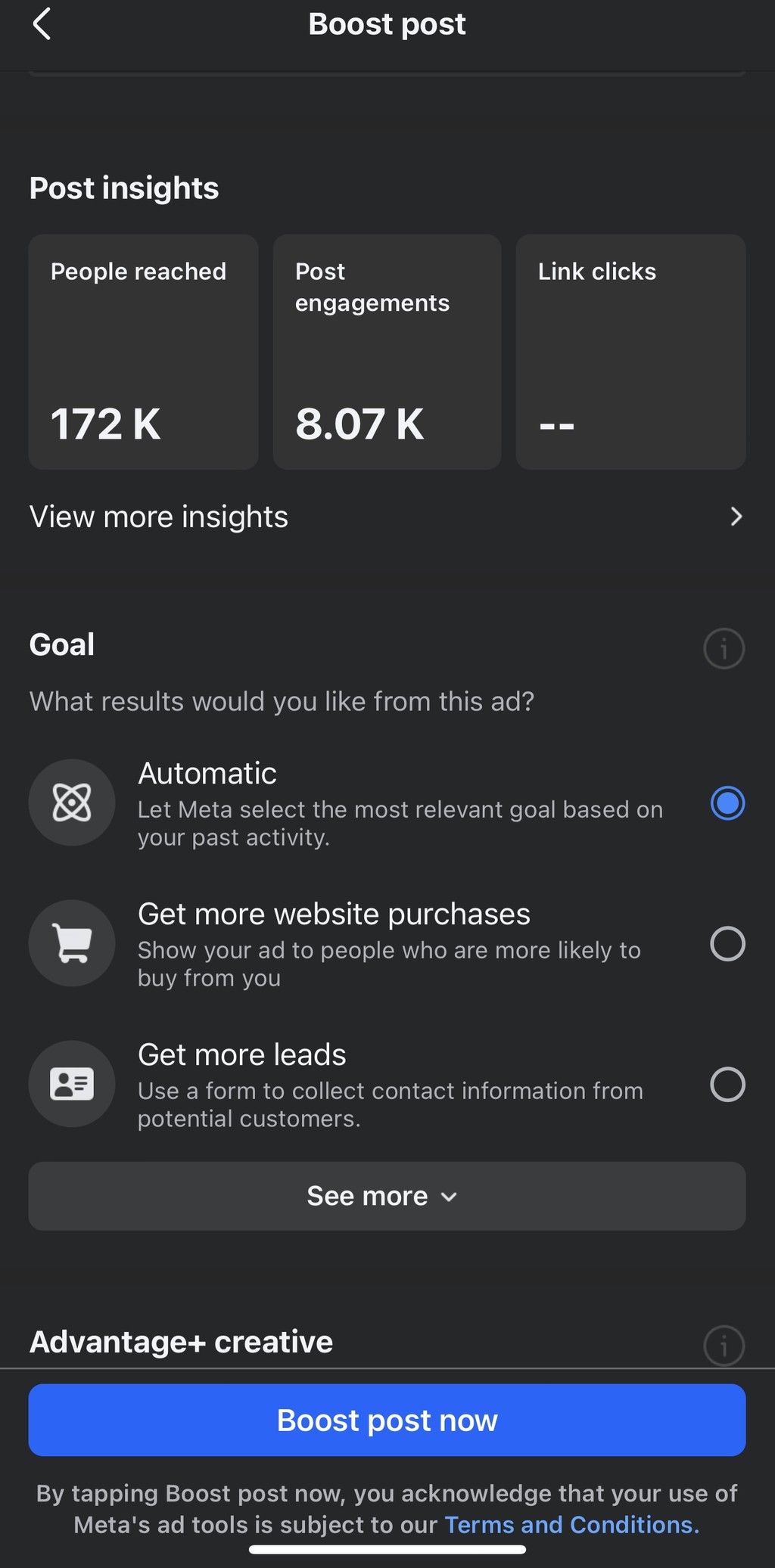775x1568 pixels.
Task: Open the Advantage+ creative info icon
Action: click(724, 1345)
